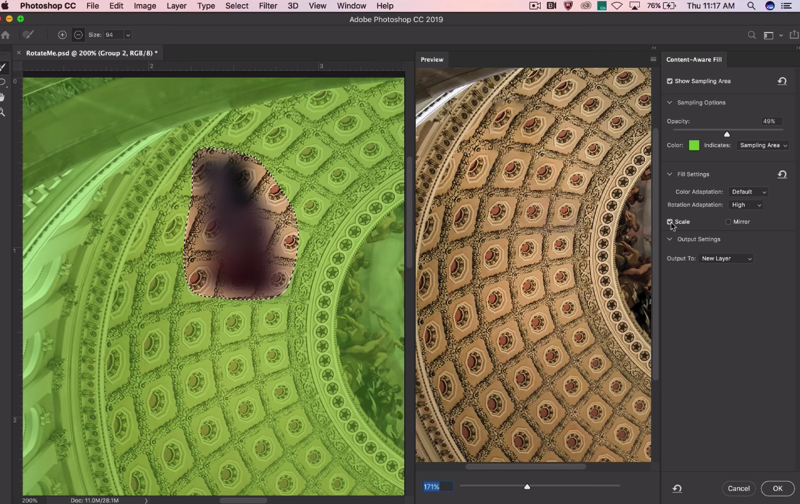Select the subtract-from-sampling-area minus brush mode

[78, 35]
